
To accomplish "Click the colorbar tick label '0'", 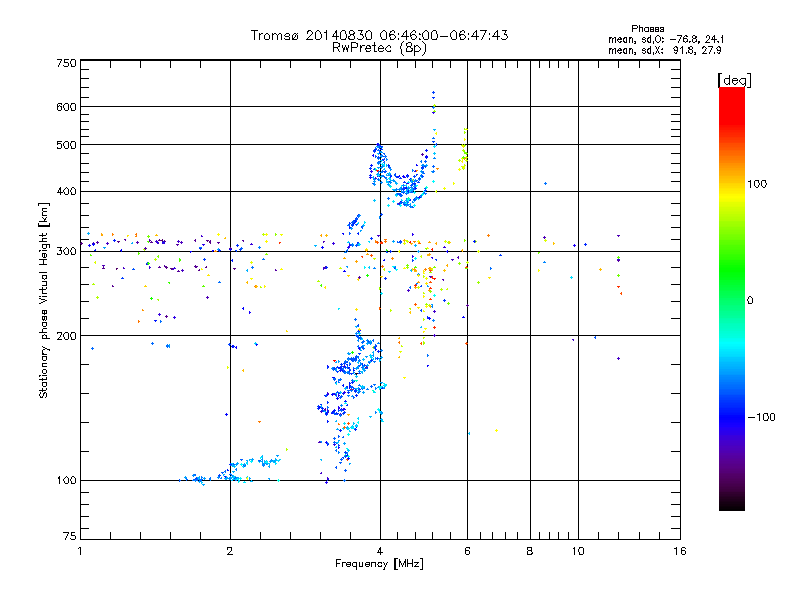I will (x=750, y=301).
